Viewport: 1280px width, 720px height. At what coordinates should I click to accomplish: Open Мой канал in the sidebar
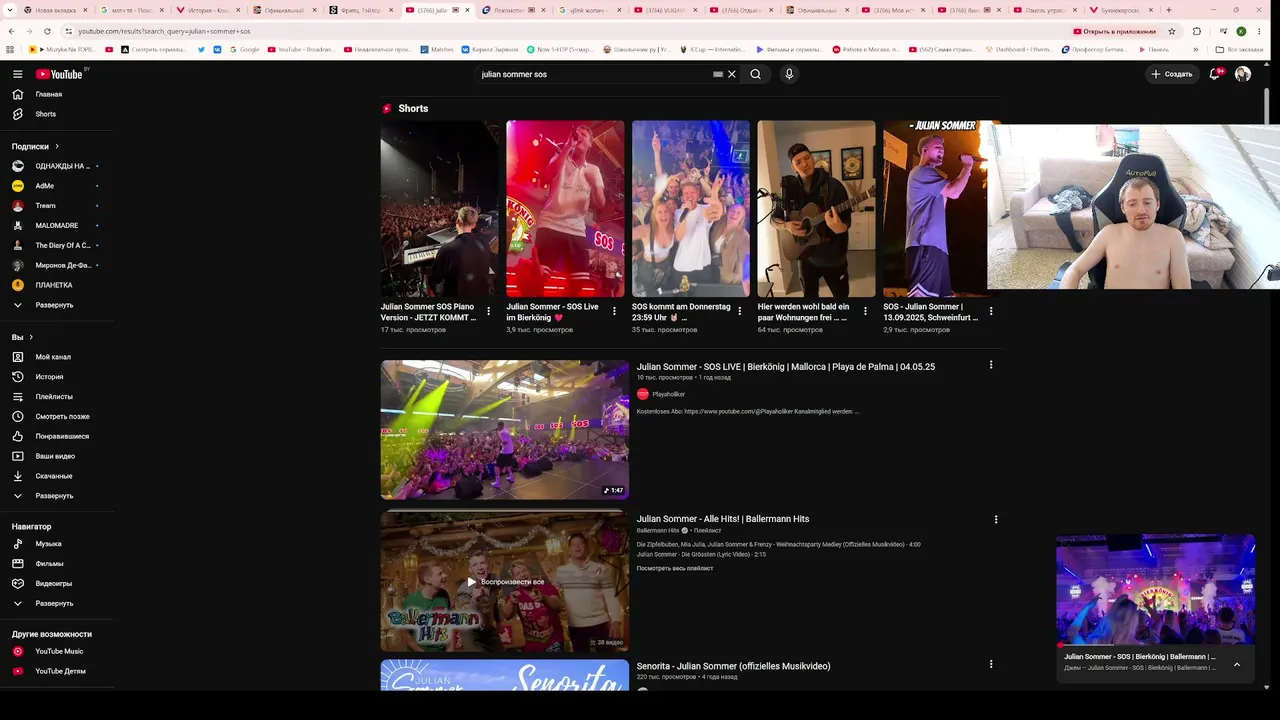pyautogui.click(x=53, y=357)
